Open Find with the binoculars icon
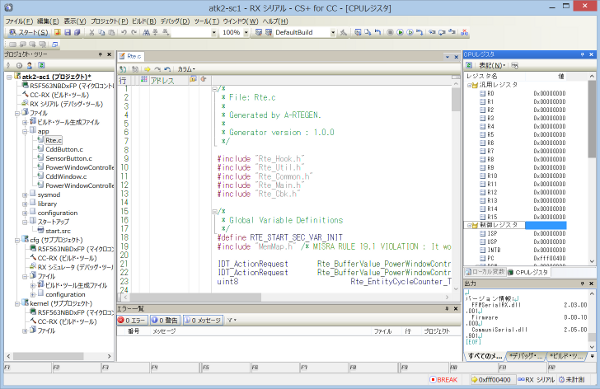Screen dimensions: 600x389 146,33
